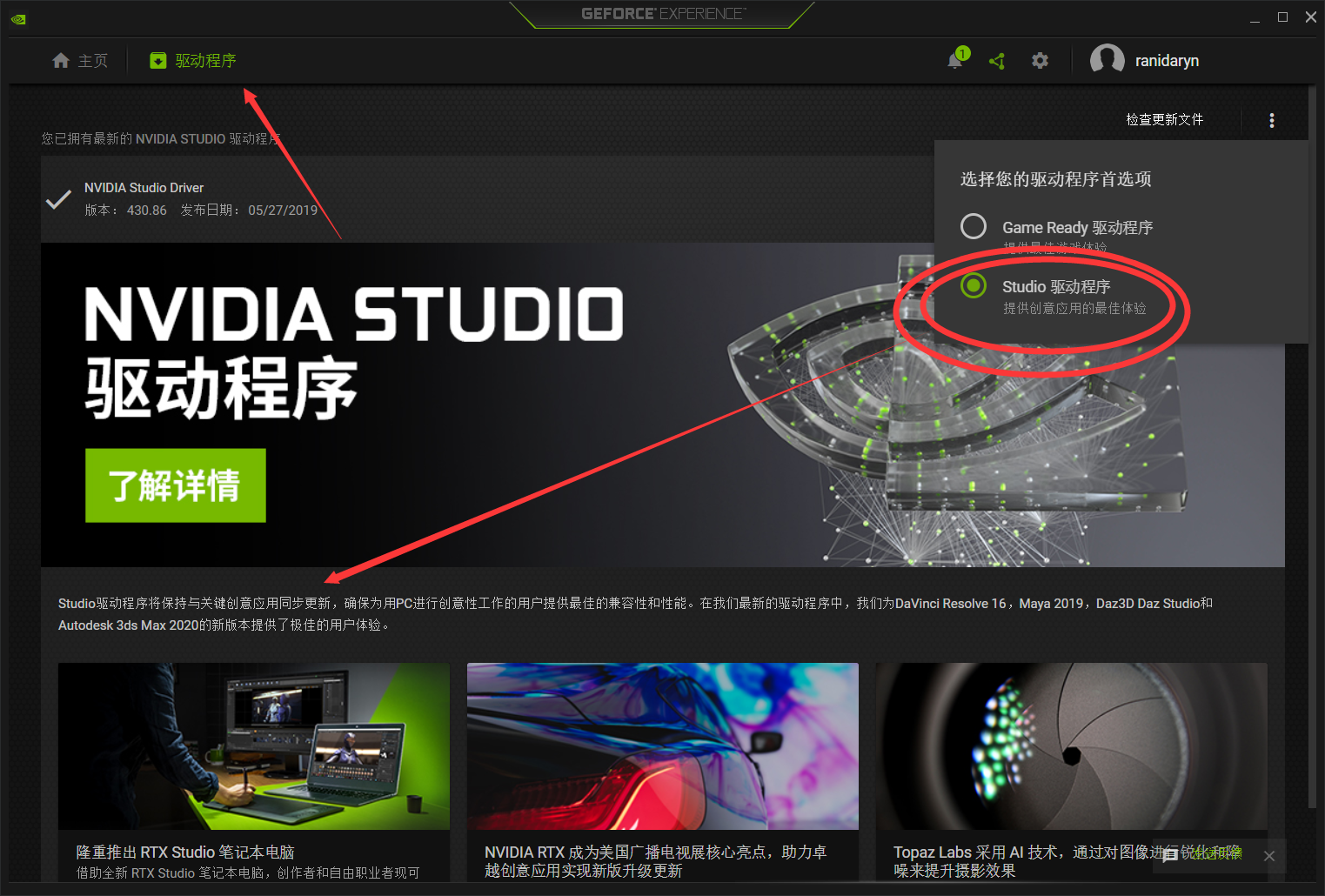The height and width of the screenshot is (896, 1325).
Task: Switch to the 主页 tab
Action: [x=92, y=60]
